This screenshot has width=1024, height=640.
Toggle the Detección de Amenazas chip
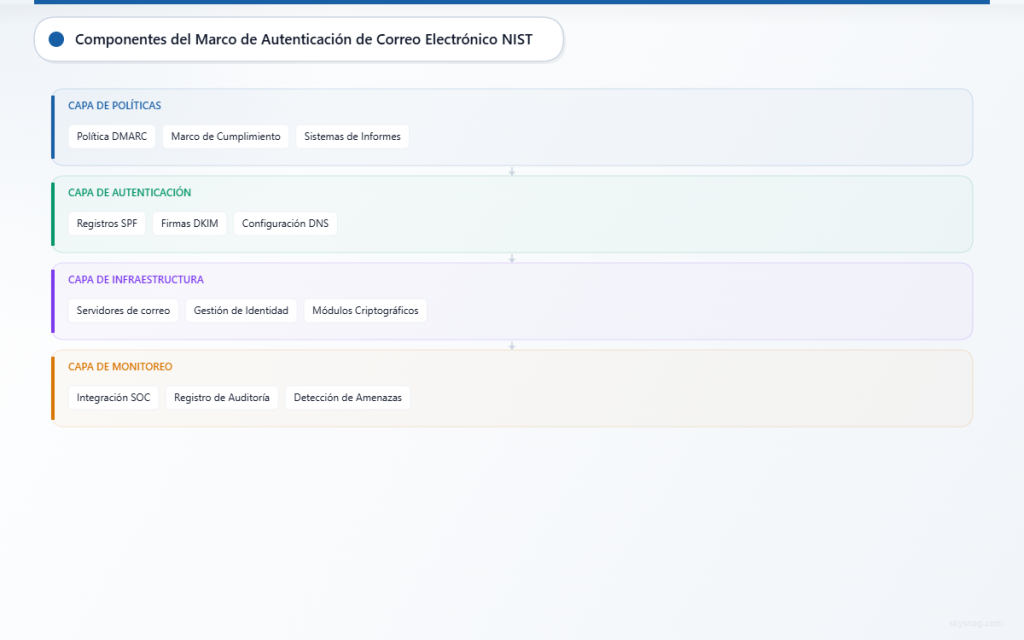pos(348,397)
